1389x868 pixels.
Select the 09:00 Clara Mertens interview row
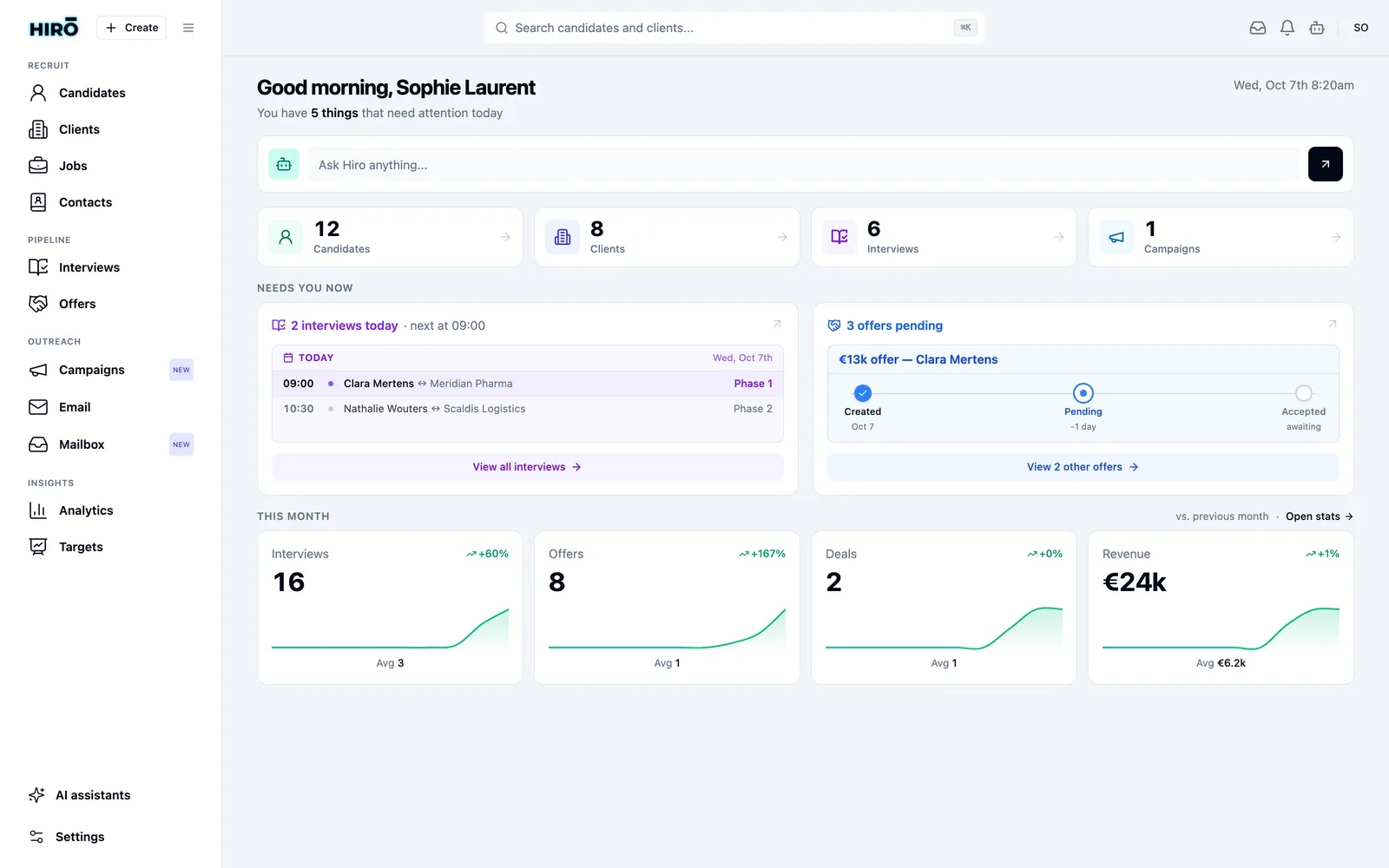(528, 384)
